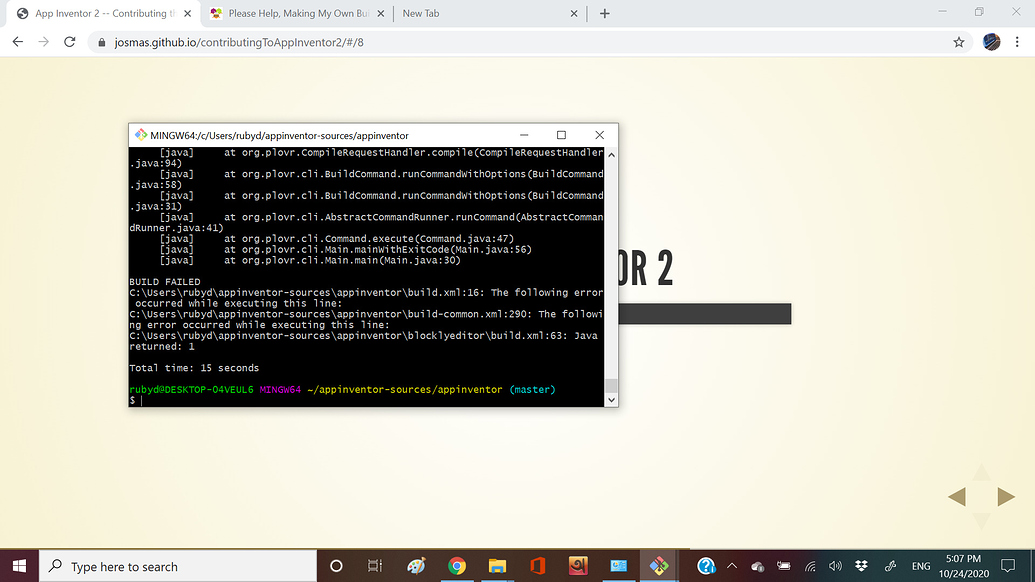The height and width of the screenshot is (582, 1035).
Task: Open orange Avro app taskbar icon
Action: tap(578, 566)
